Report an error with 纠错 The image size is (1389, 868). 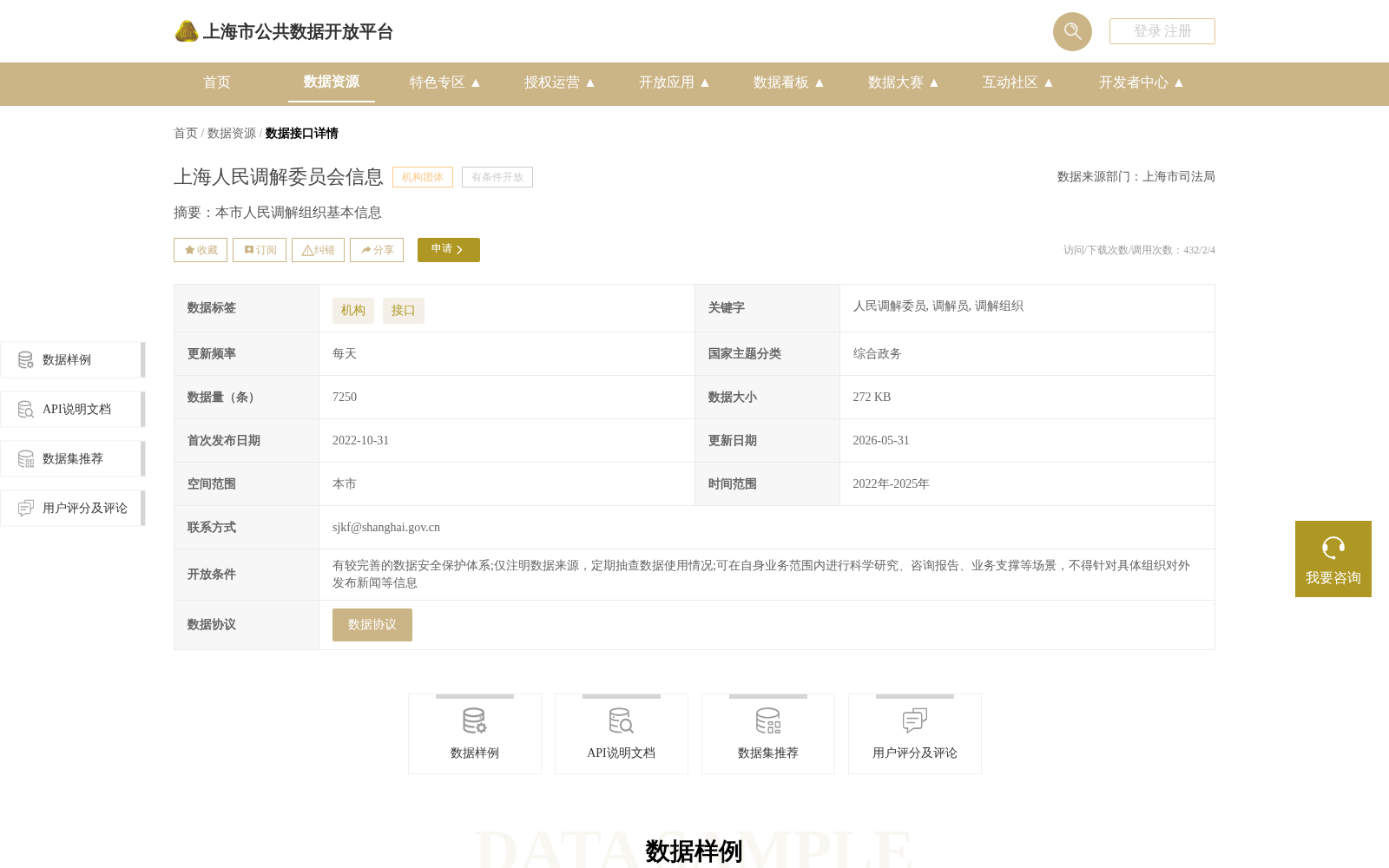tap(318, 250)
